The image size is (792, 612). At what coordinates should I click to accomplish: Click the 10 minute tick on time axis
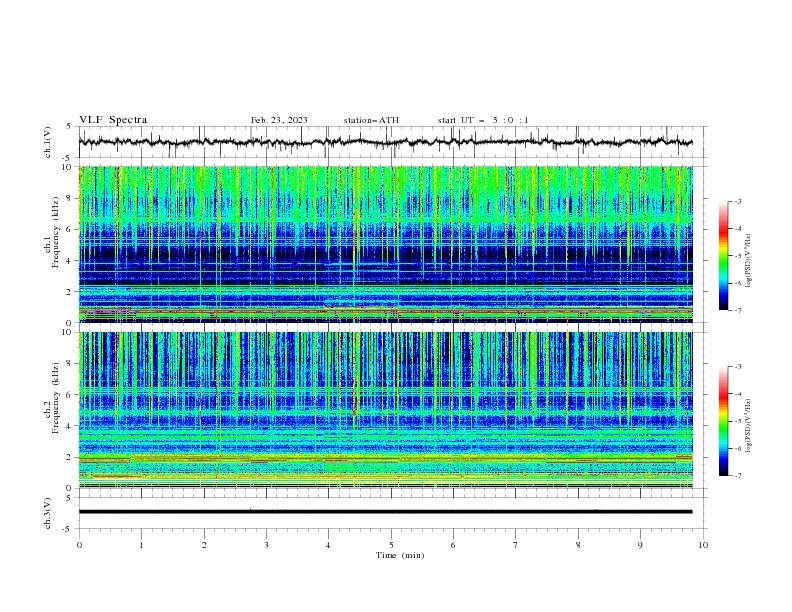[x=703, y=545]
